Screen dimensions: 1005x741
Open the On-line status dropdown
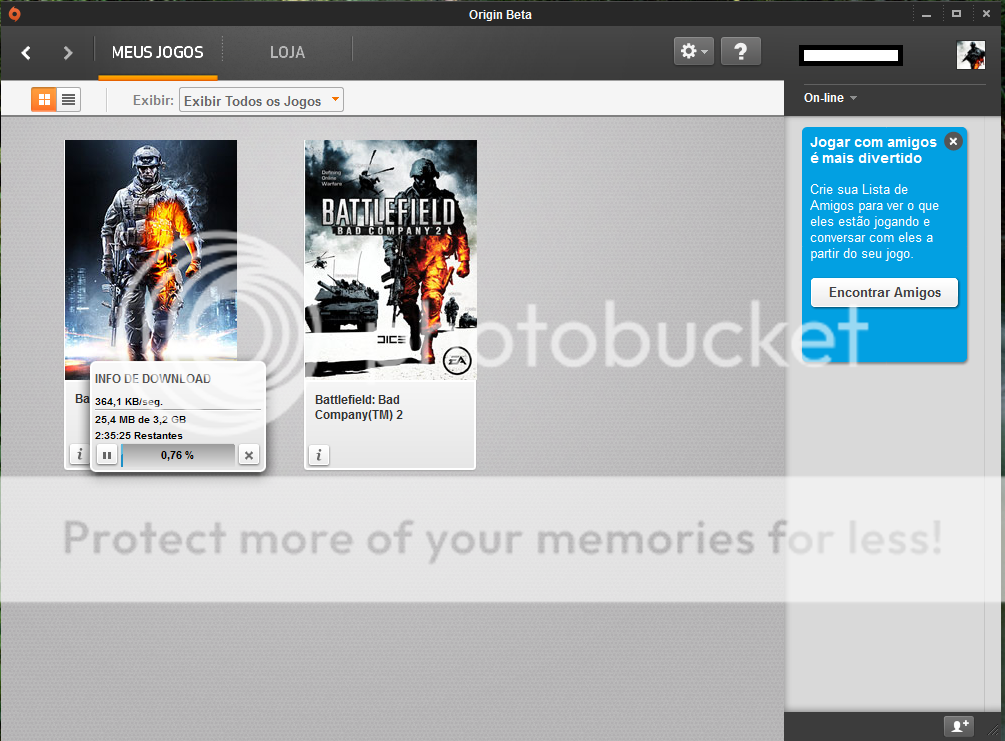pos(831,97)
